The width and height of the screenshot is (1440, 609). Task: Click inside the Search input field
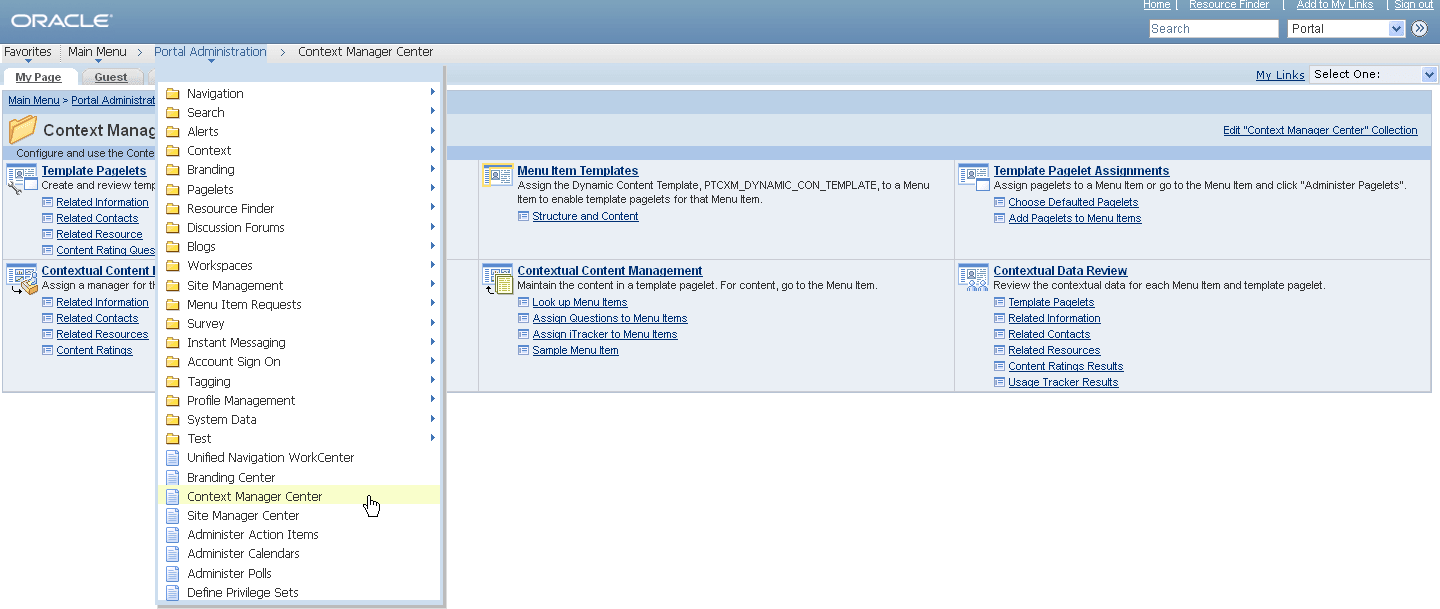(x=1213, y=28)
